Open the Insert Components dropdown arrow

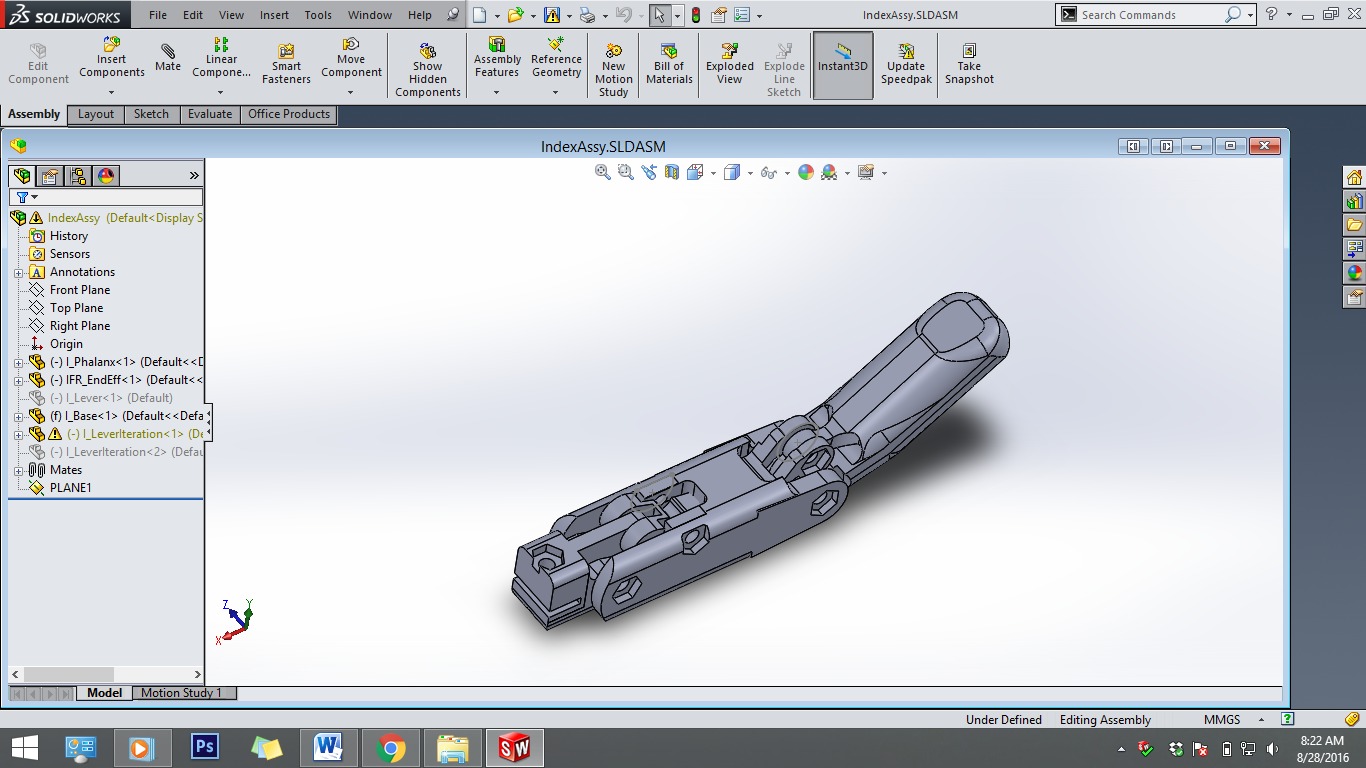coord(112,92)
